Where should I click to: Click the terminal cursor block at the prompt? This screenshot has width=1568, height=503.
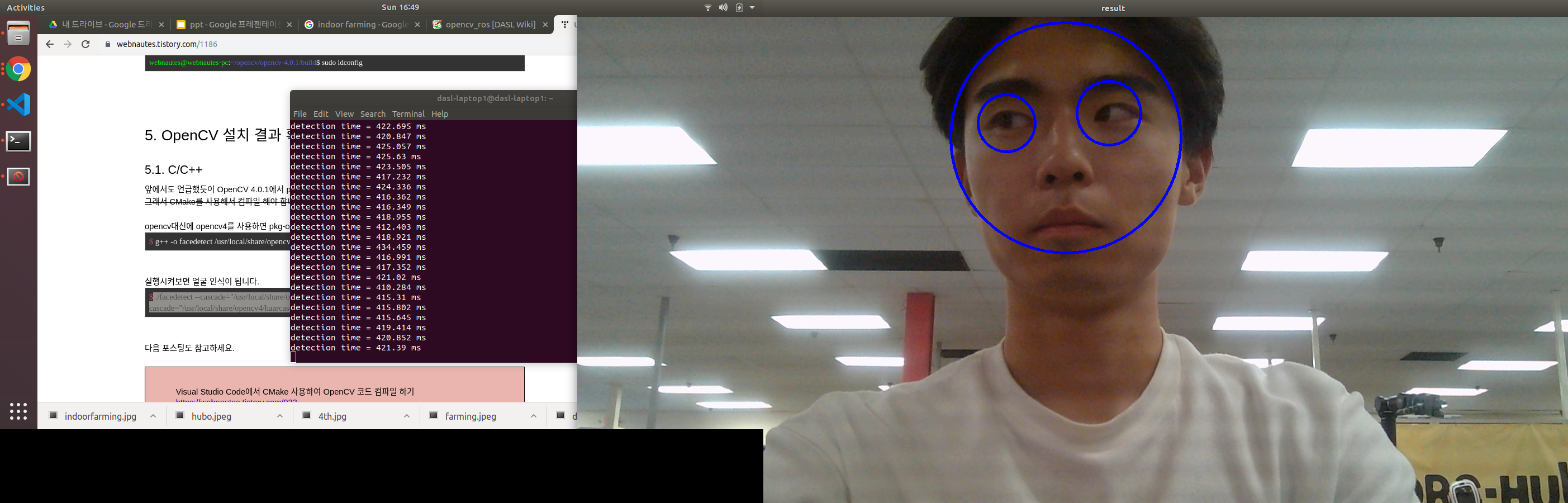coord(293,358)
